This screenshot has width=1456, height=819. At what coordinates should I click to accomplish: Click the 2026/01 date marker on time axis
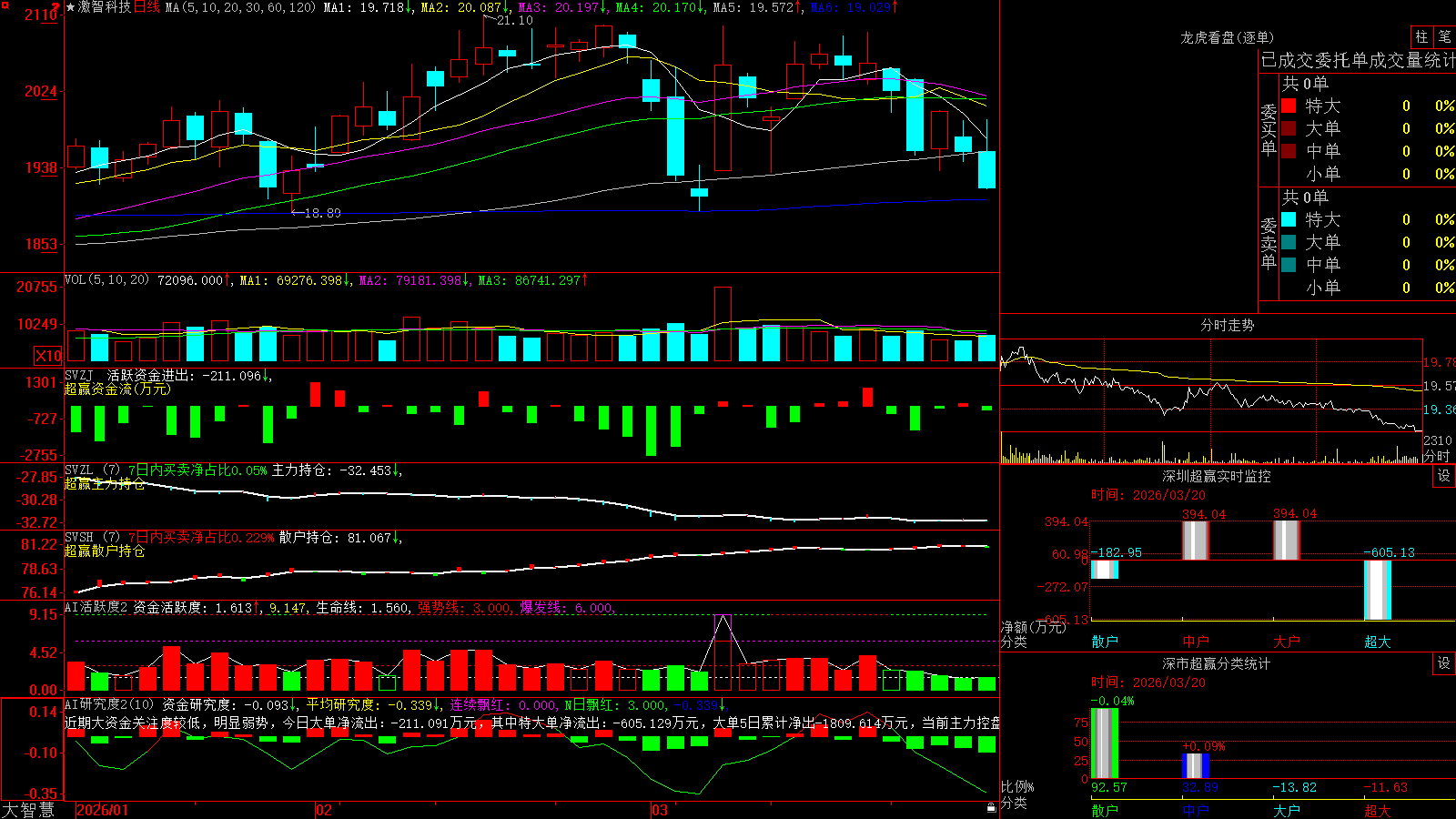pyautogui.click(x=103, y=810)
